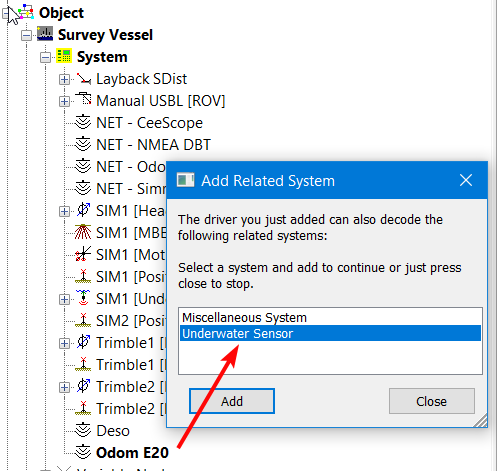Select Underwater Sensor in the list

(330, 333)
